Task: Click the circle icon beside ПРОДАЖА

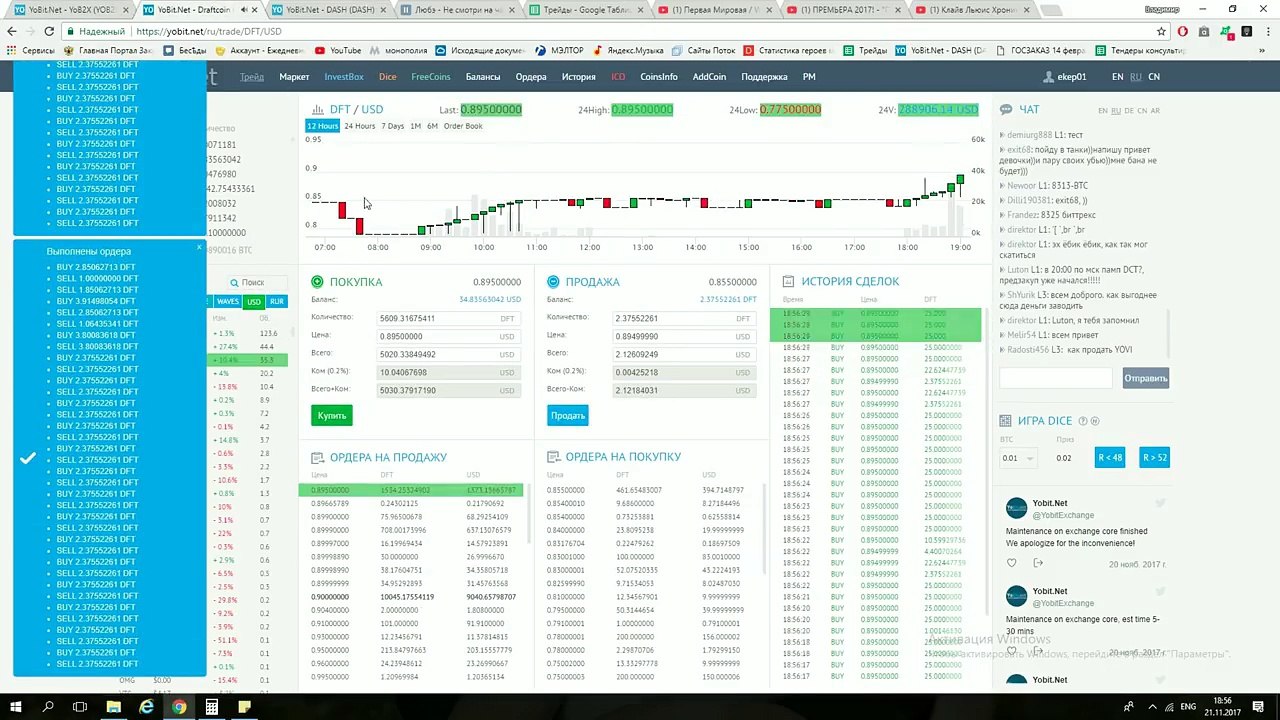Action: [553, 282]
